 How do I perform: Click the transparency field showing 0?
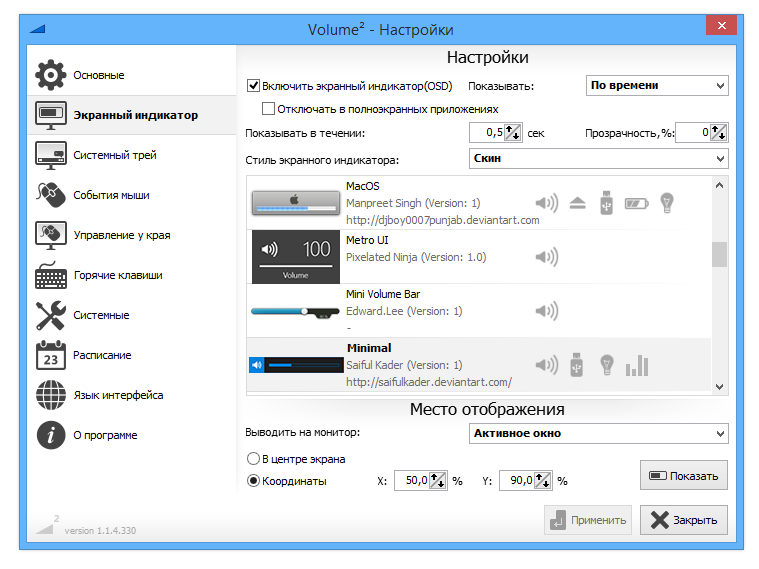(693, 133)
